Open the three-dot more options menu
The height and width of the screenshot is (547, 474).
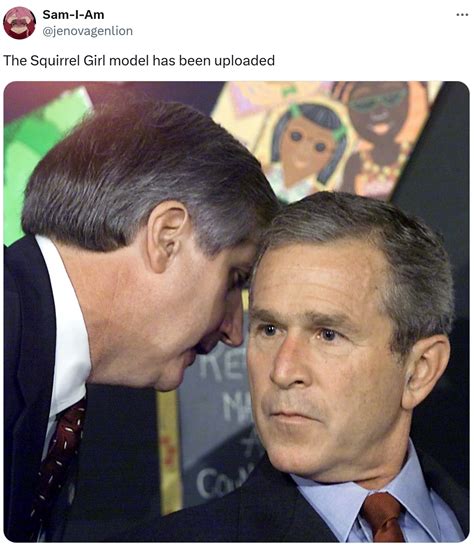[462, 15]
